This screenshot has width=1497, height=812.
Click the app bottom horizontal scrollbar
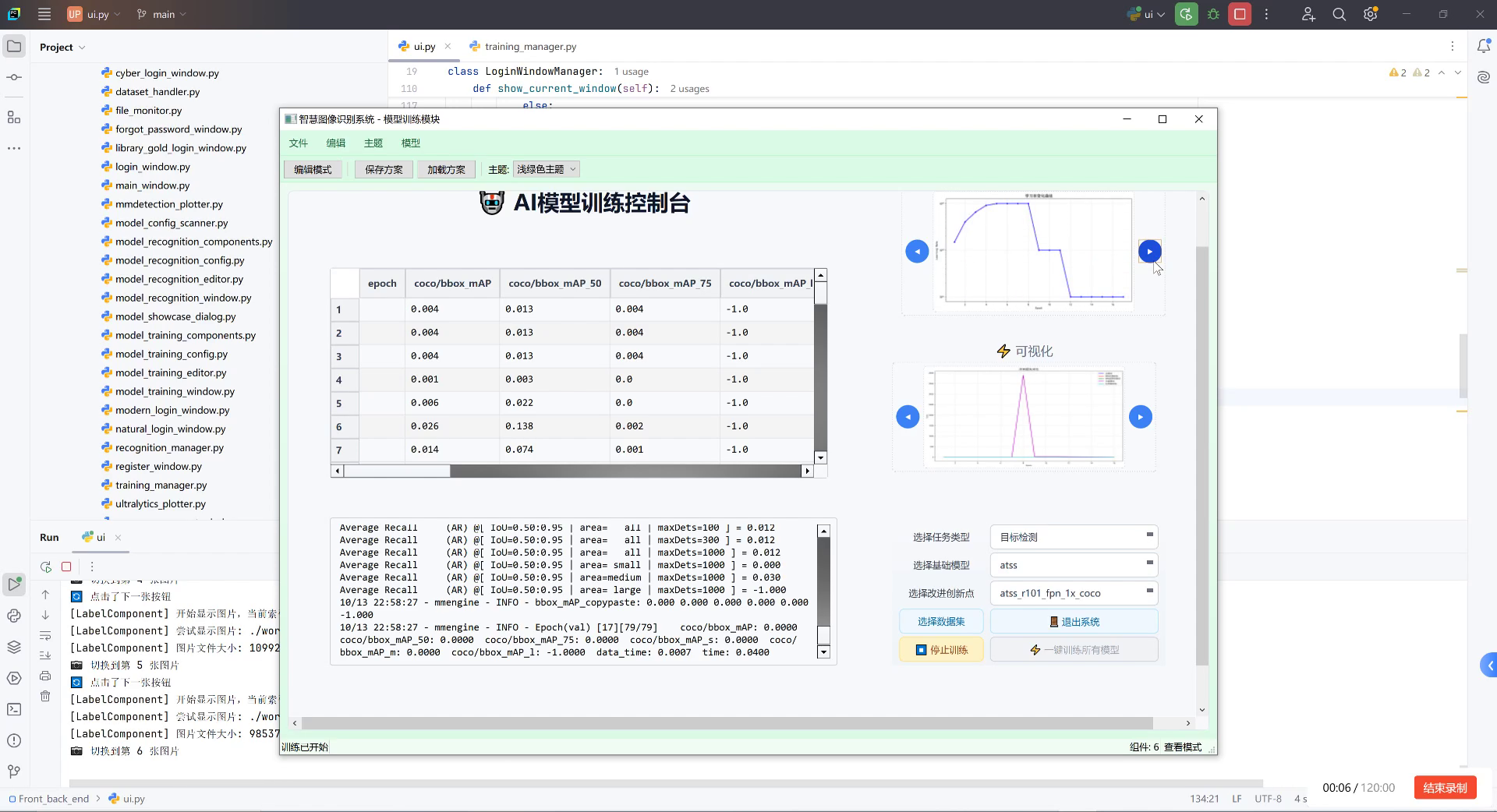tap(741, 723)
